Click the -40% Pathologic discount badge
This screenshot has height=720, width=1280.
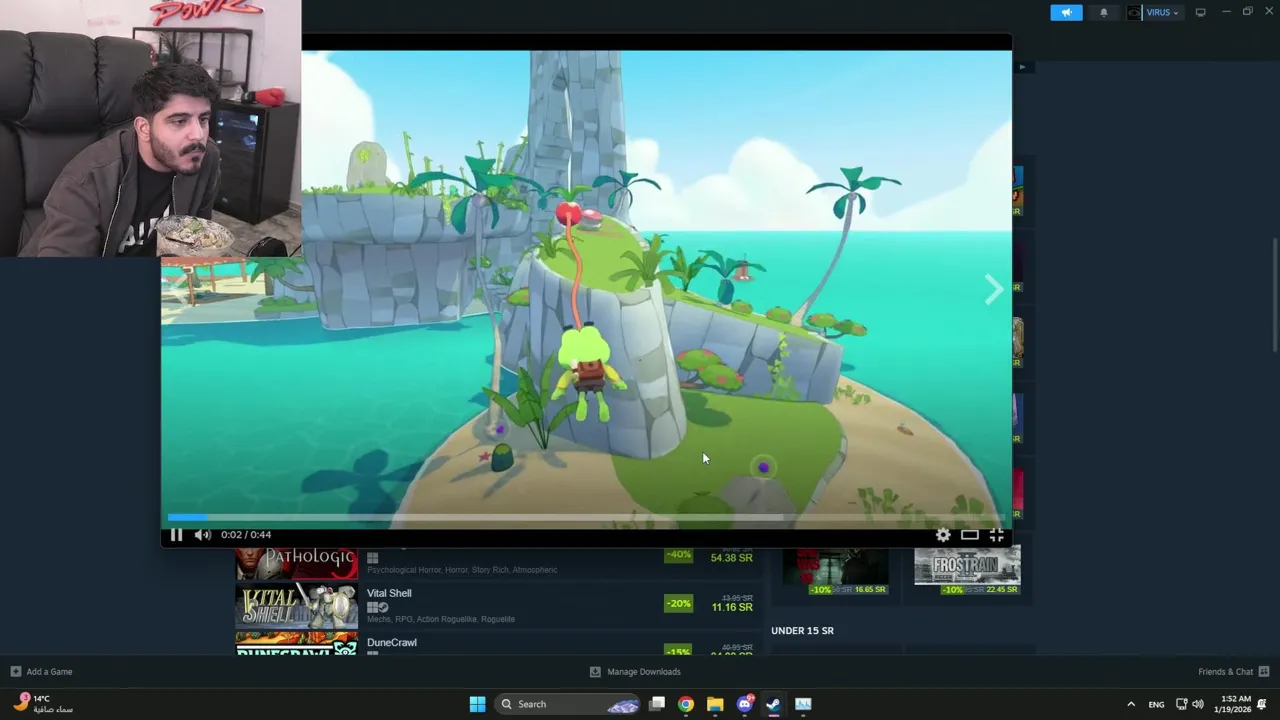678,554
